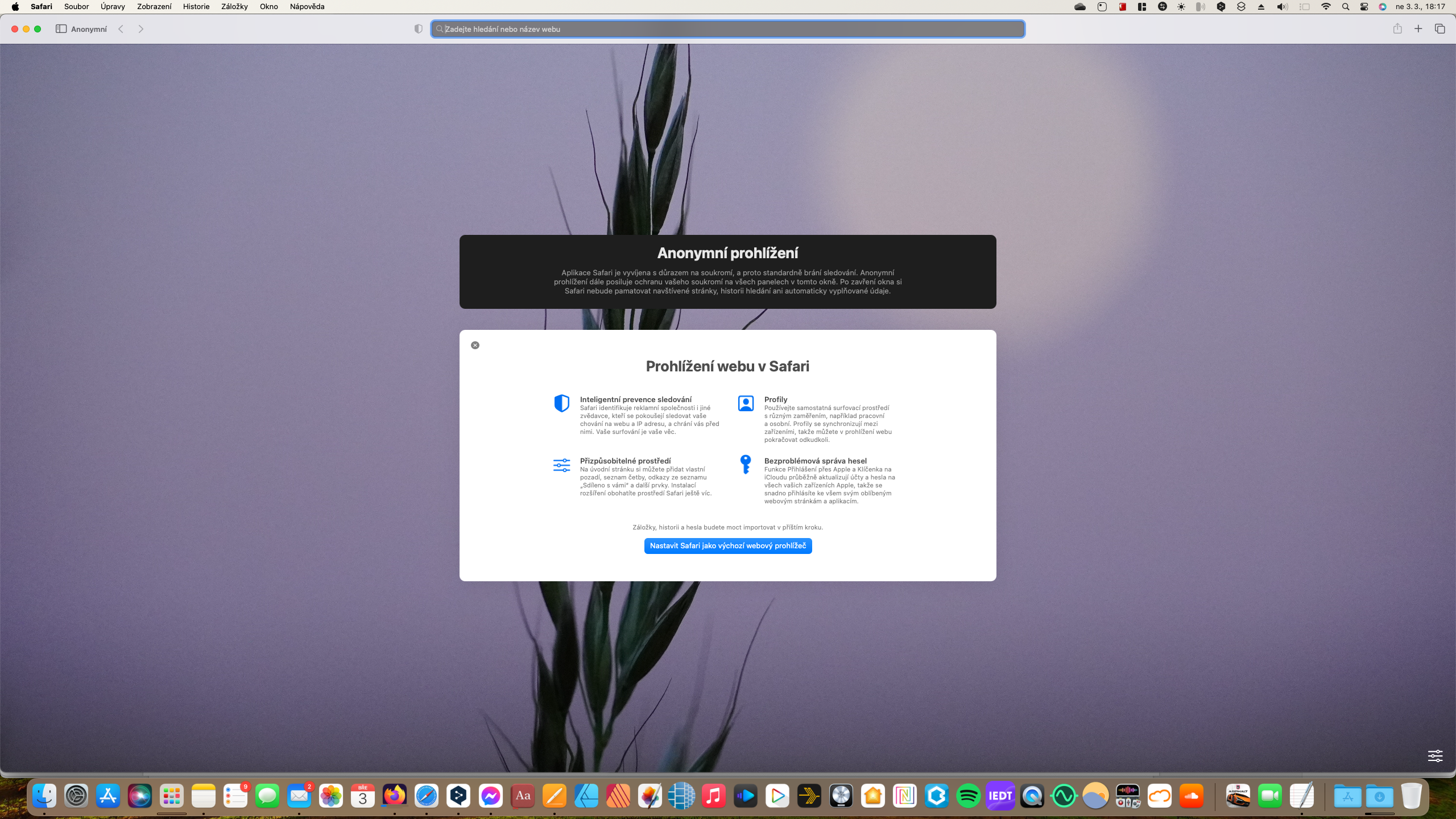This screenshot has height=819, width=1456.
Task: Click the Share icon in toolbar
Action: pyautogui.click(x=1397, y=29)
